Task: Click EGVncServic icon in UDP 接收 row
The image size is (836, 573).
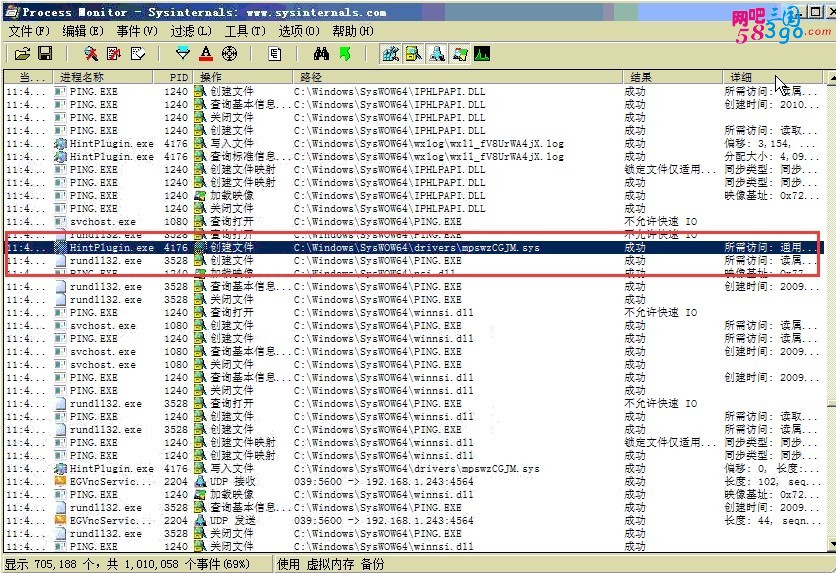Action: tap(60, 481)
